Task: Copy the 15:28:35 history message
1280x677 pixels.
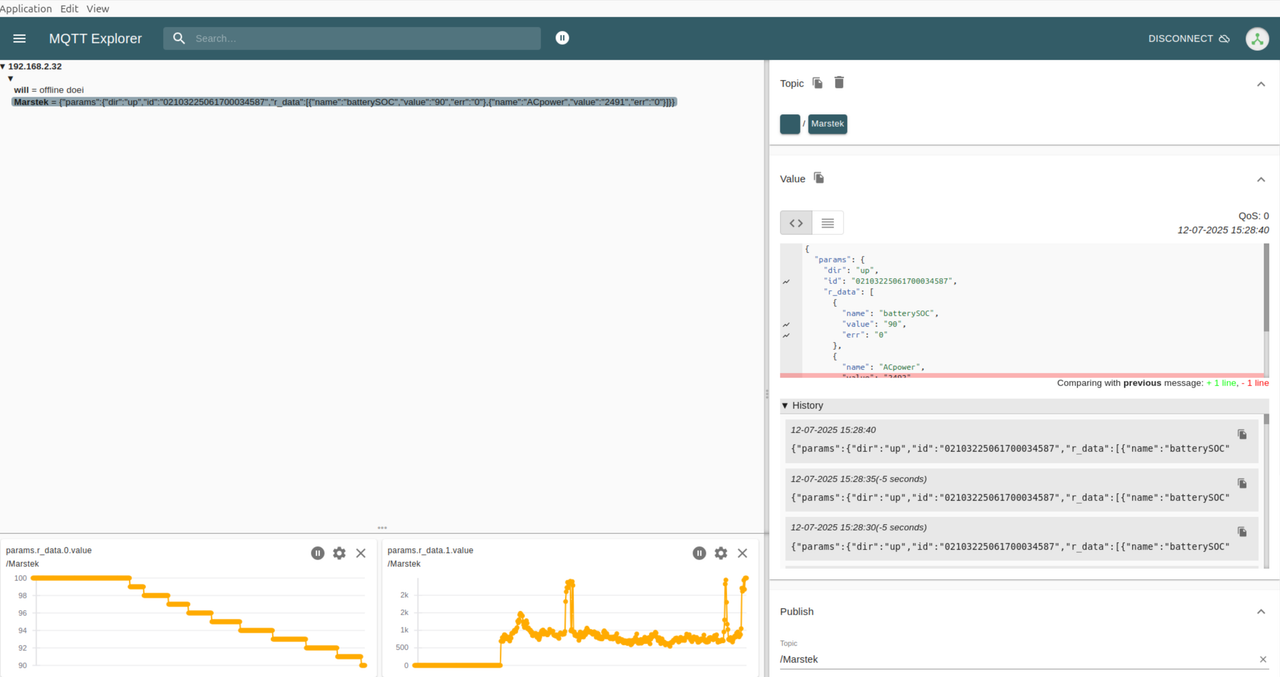Action: [x=1242, y=484]
